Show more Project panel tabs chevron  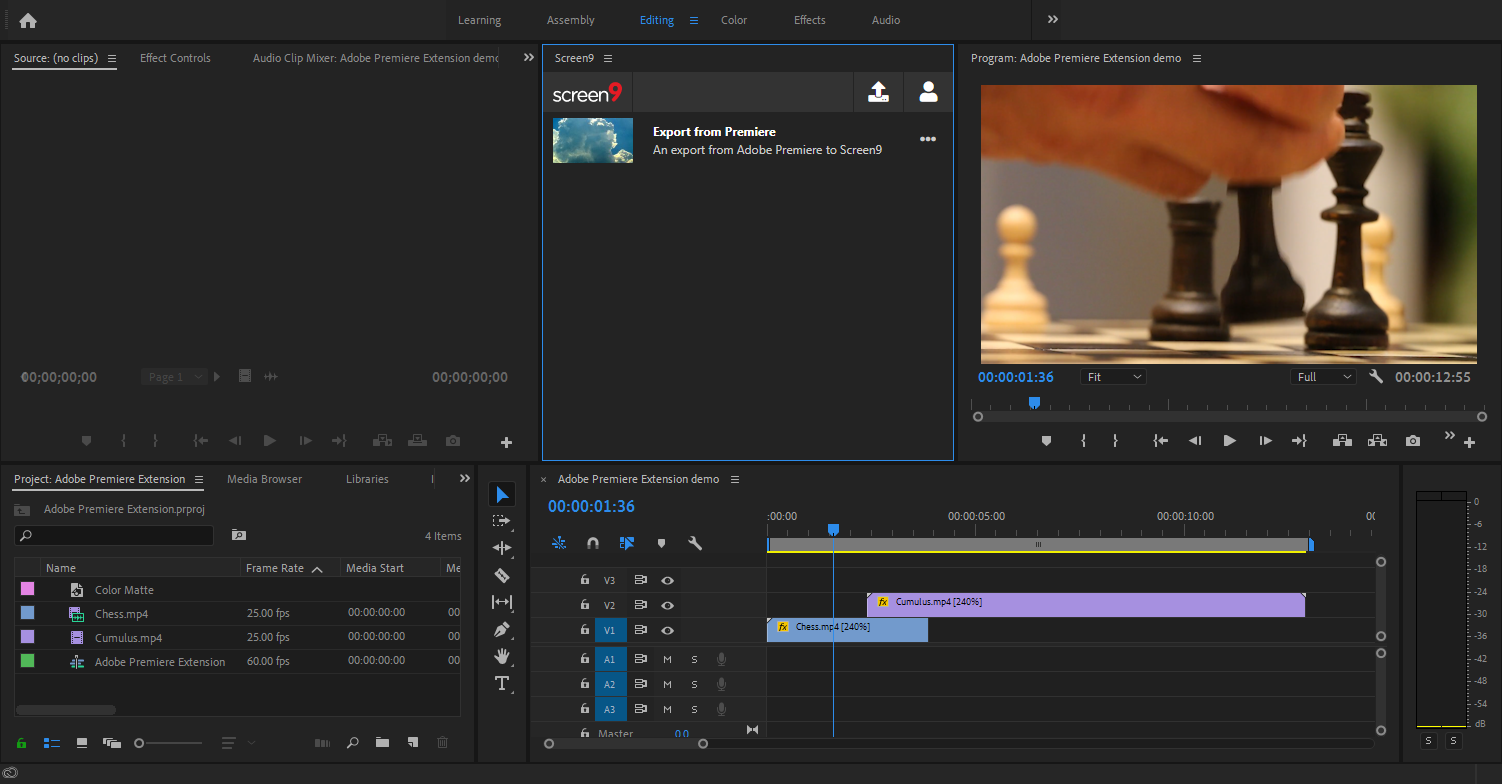click(465, 479)
